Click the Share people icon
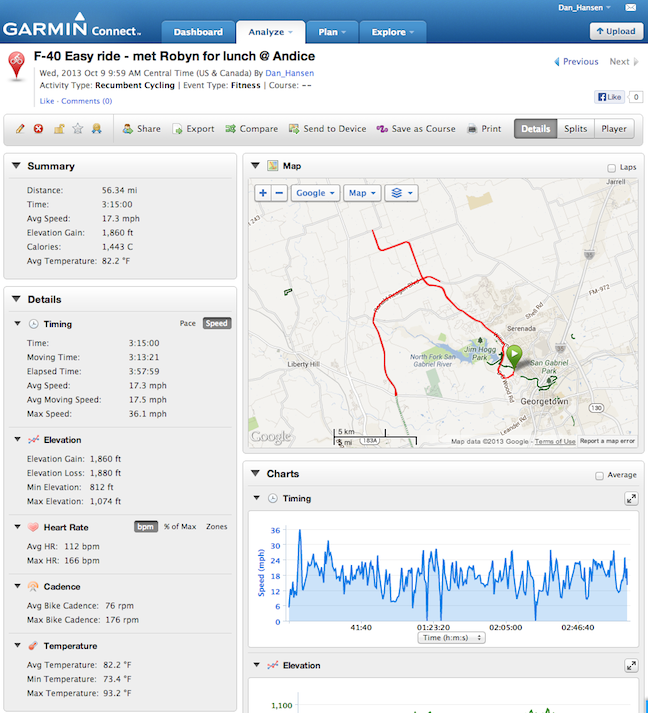Image resolution: width=648 pixels, height=713 pixels. pos(128,129)
